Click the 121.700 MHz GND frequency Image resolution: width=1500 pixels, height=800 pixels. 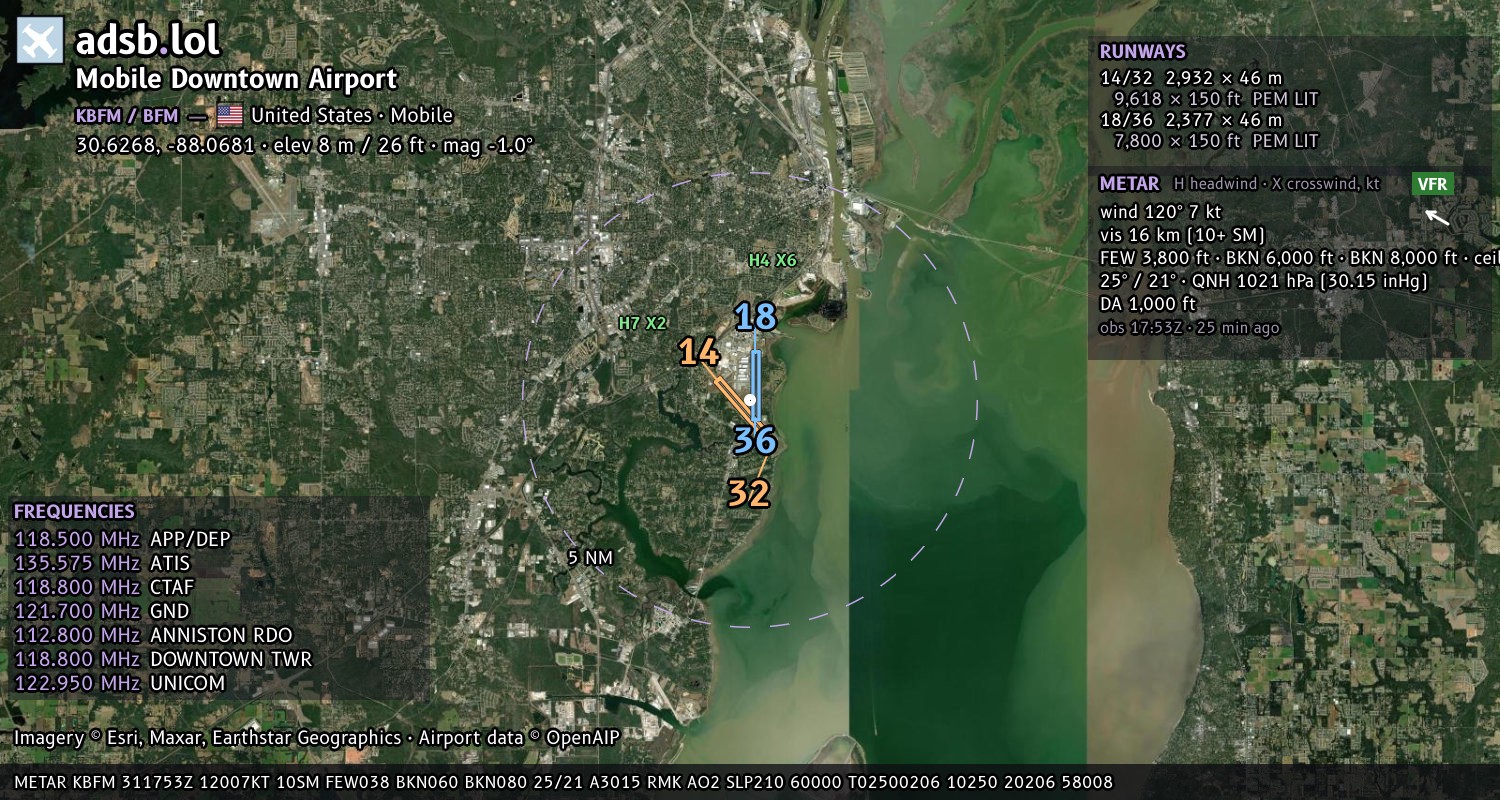(x=102, y=611)
